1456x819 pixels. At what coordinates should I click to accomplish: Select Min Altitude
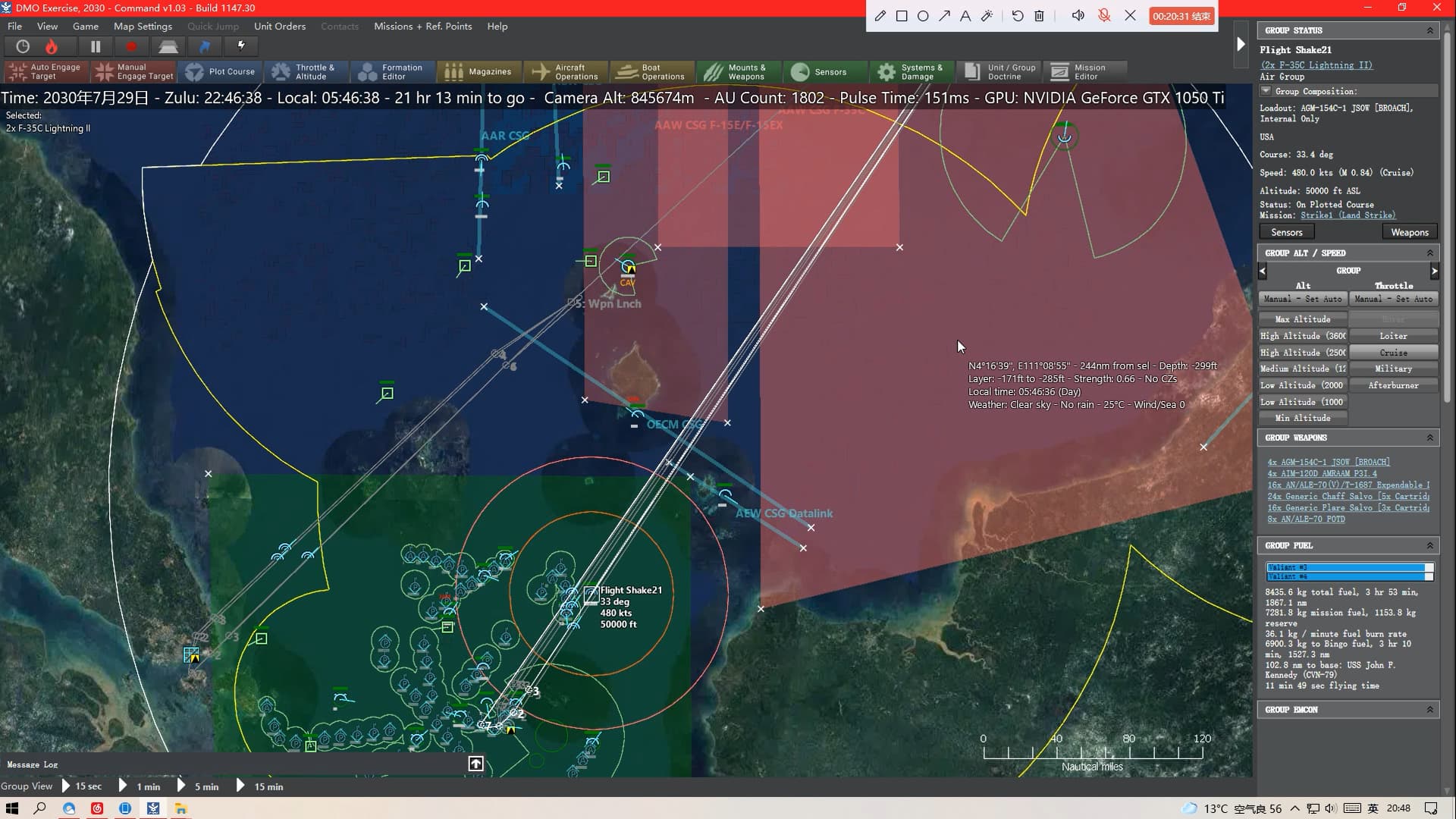click(x=1303, y=418)
